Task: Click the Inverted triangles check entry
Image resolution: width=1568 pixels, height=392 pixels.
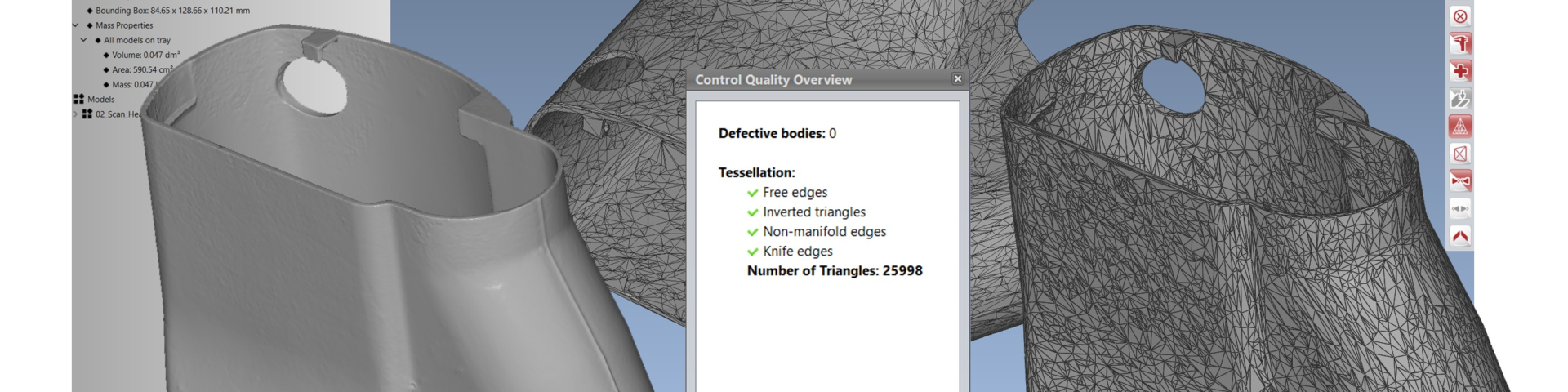Action: tap(813, 212)
